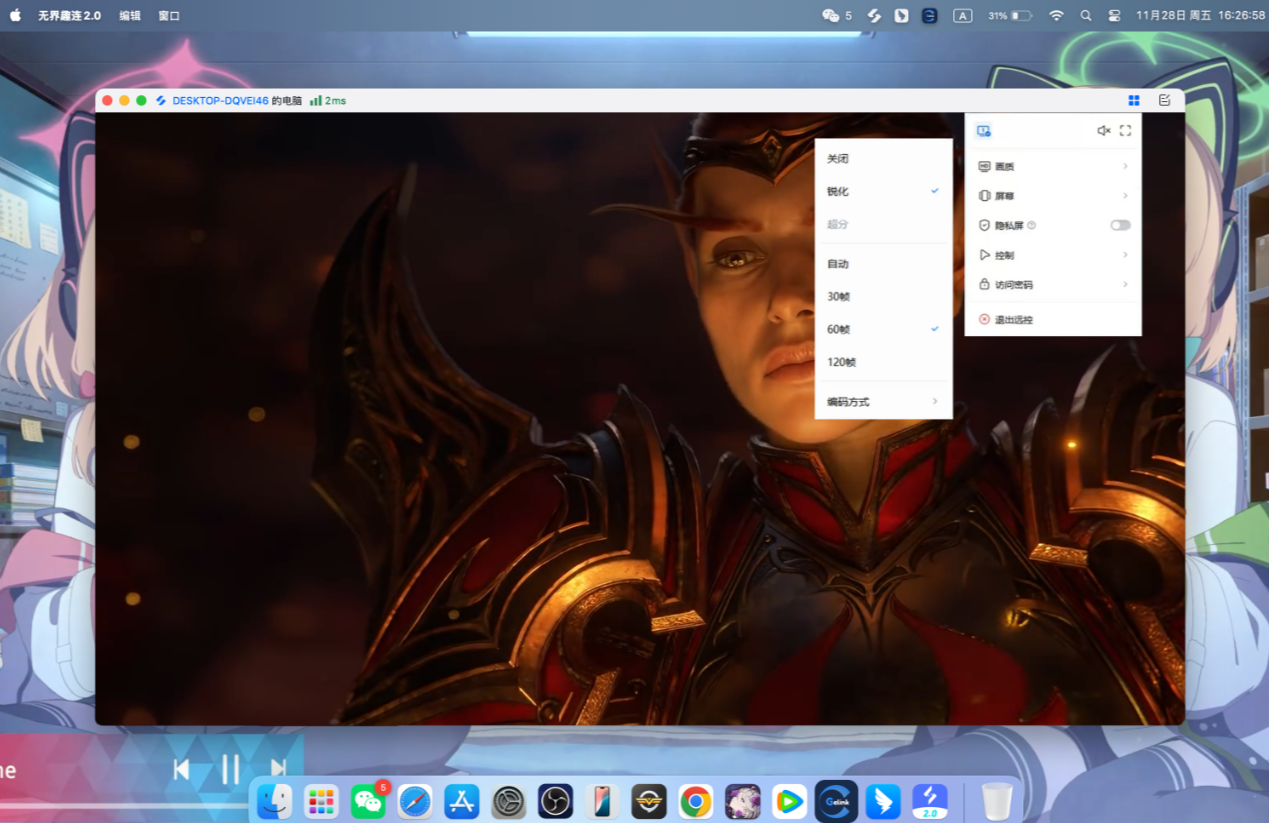Choose the 30帧 frame rate option

(x=838, y=297)
